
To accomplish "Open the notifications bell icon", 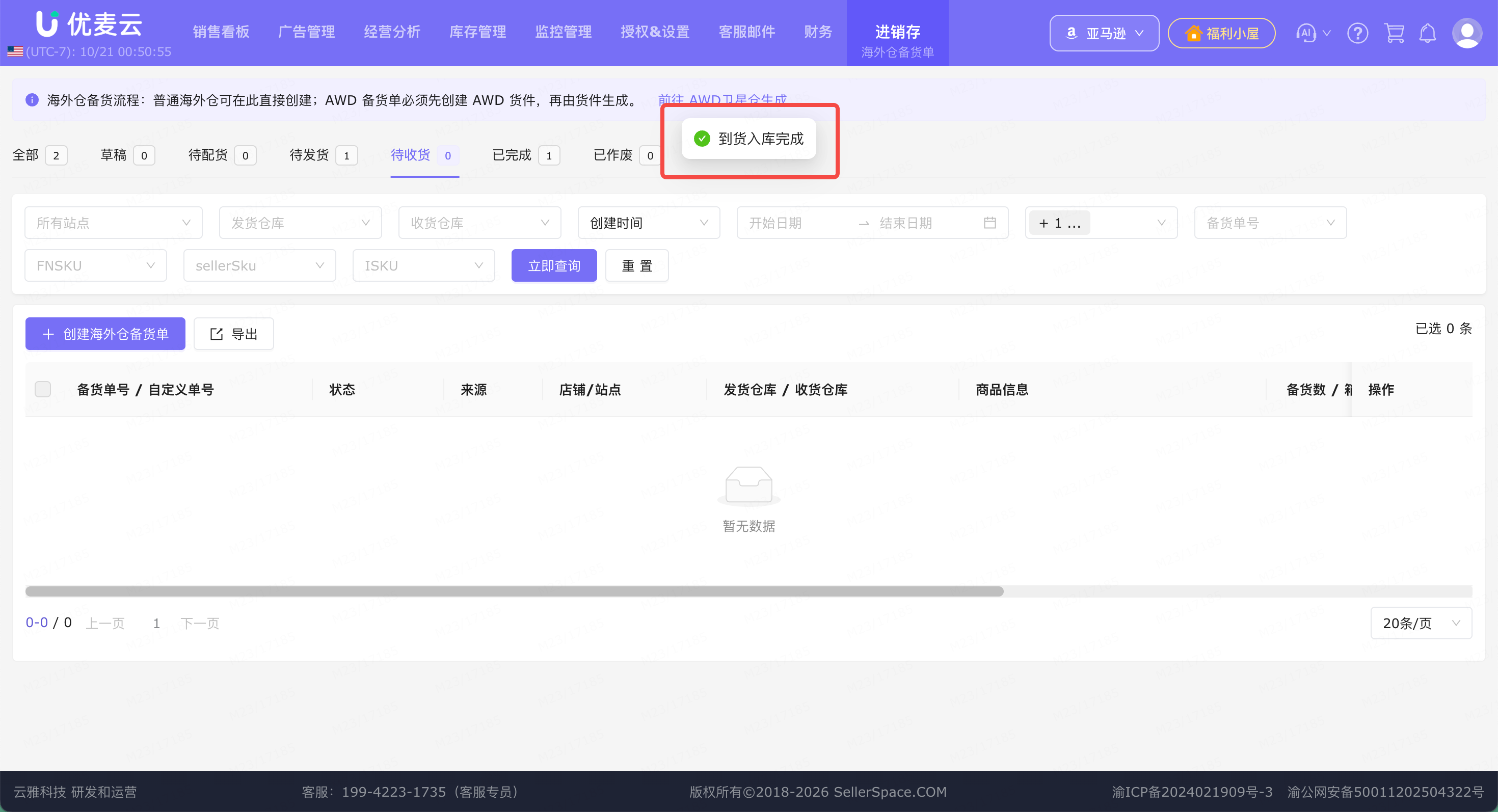I will (1428, 33).
